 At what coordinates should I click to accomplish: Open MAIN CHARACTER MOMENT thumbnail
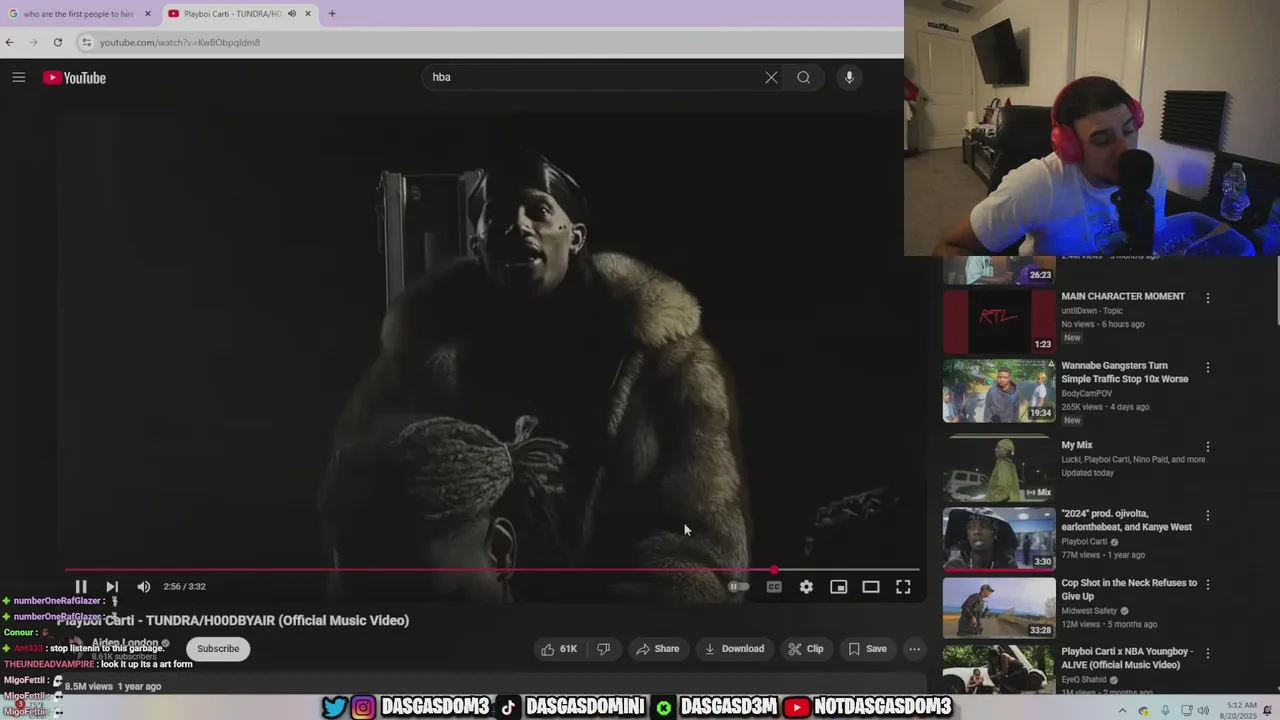click(x=999, y=321)
